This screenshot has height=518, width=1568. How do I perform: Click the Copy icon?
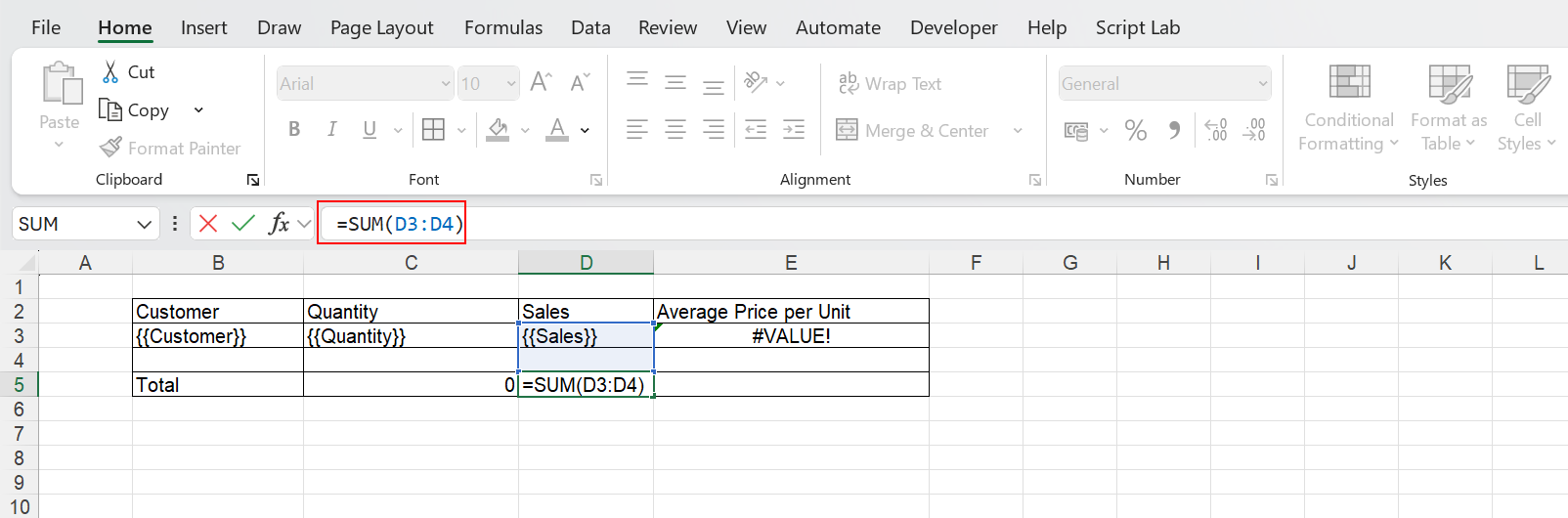pyautogui.click(x=109, y=109)
